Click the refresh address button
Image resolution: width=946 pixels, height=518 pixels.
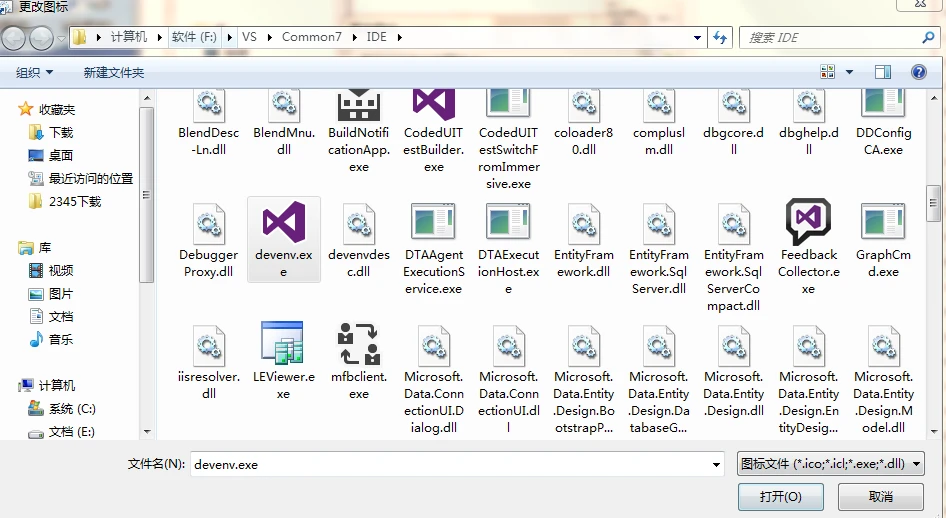click(720, 37)
